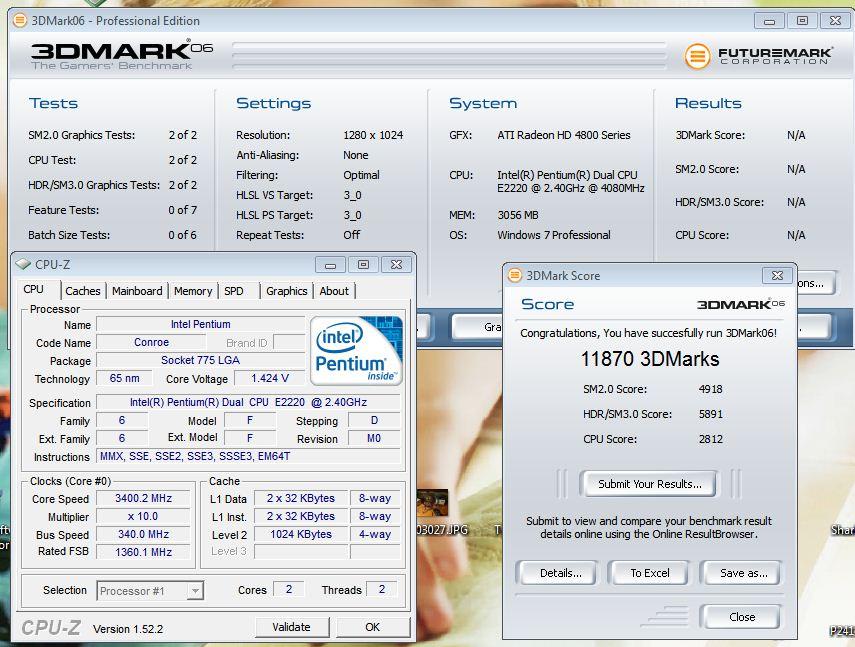
Task: Click the CPU Score value 2812
Action: click(711, 439)
